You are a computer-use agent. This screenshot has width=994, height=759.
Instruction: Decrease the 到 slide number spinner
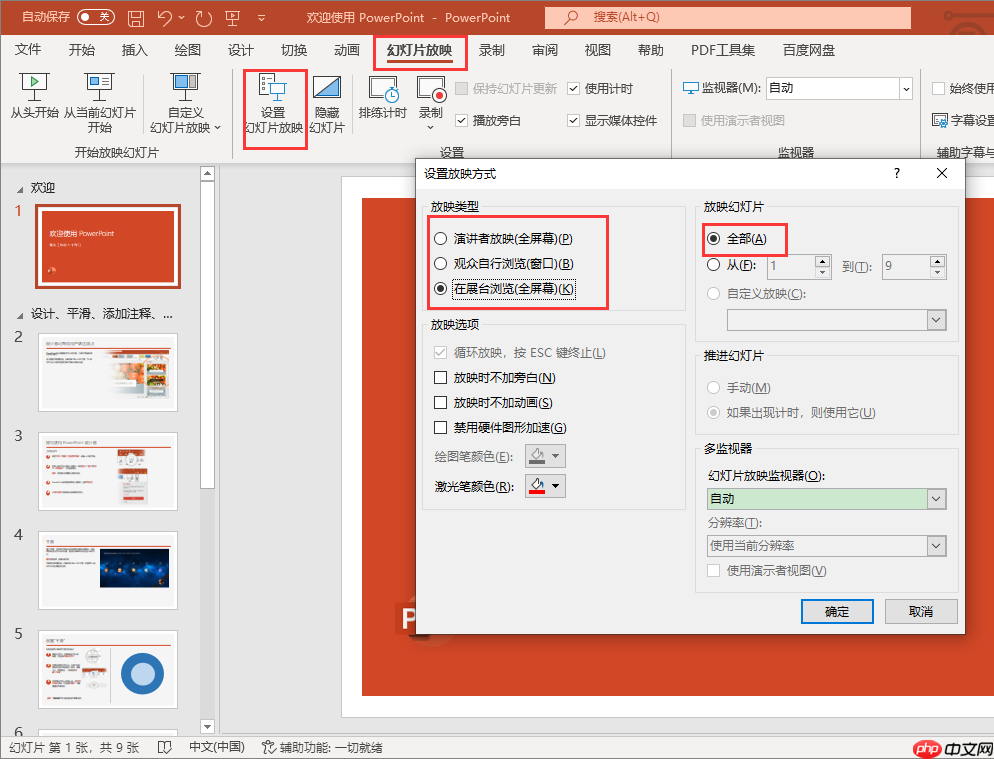coord(938,273)
